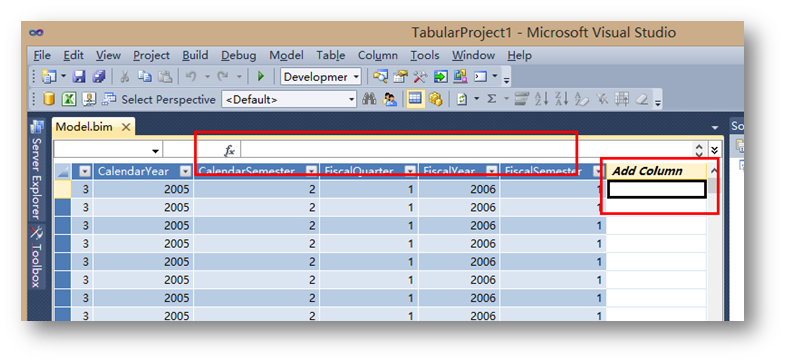
Task: Click the Save icon in the toolbar
Action: [x=79, y=77]
